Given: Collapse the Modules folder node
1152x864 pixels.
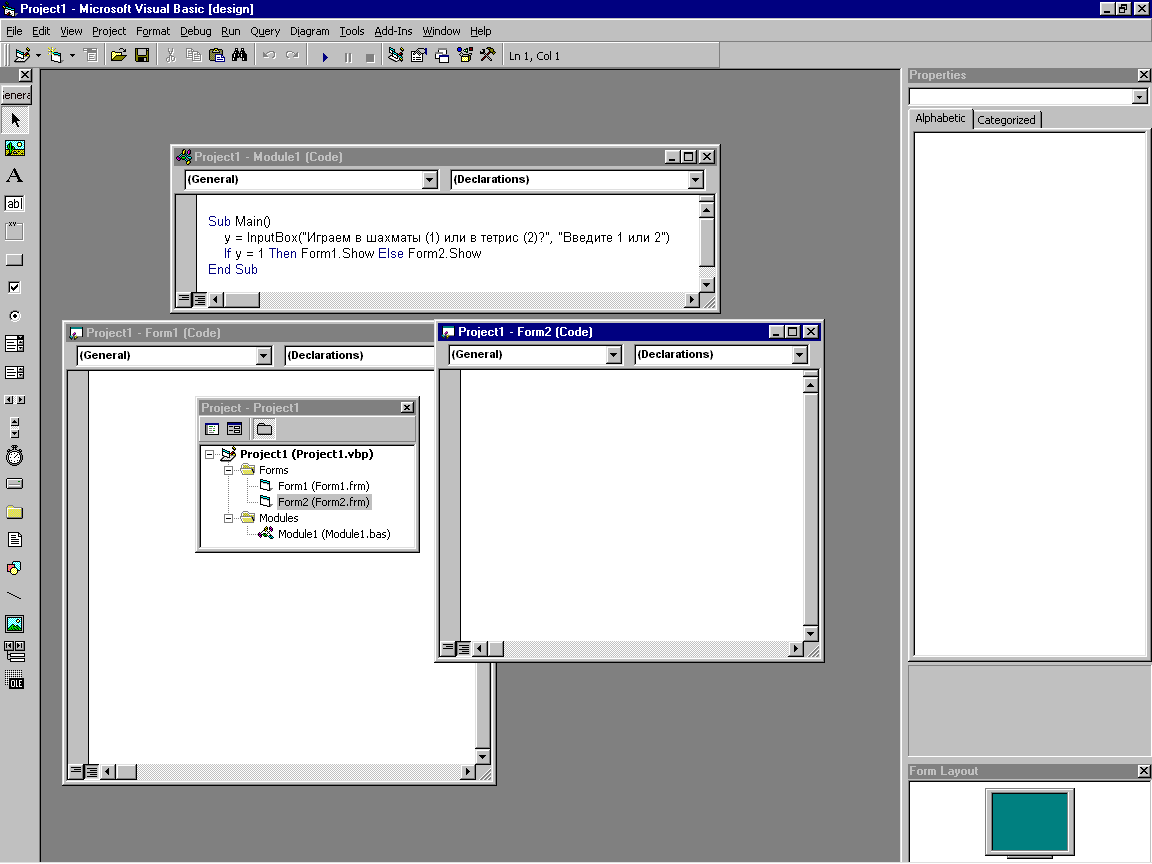Looking at the screenshot, I should click(228, 518).
